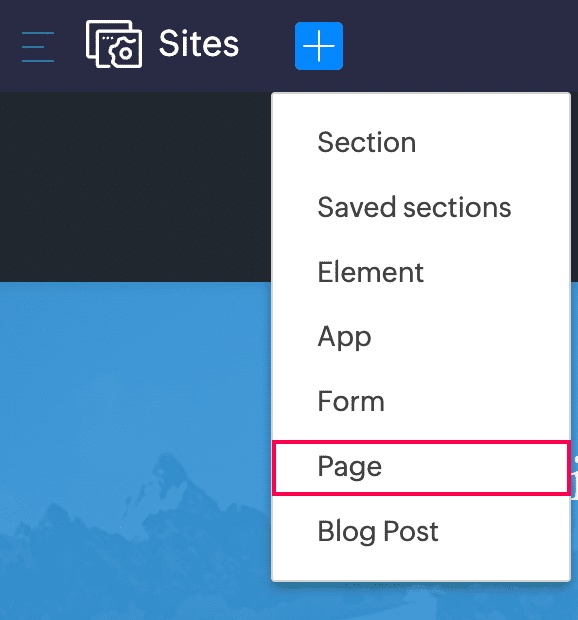Viewport: 578px width, 620px height.
Task: Click the highlighted Page option
Action: [421, 467]
